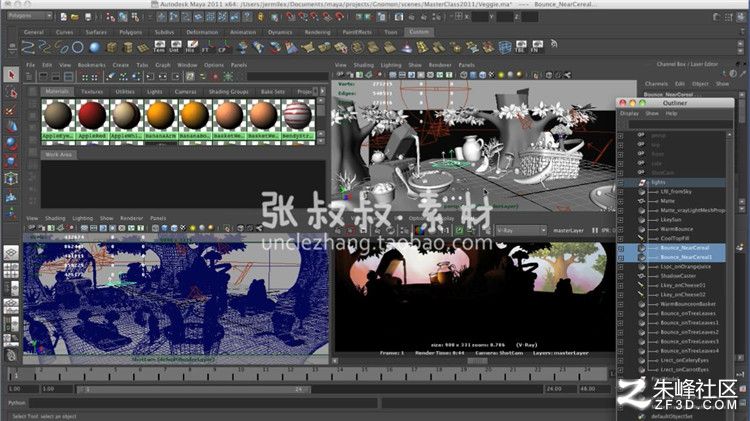Toggle box beside Bounce_NearCereal1 in Outliner
The width and height of the screenshot is (750, 421).
pyautogui.click(x=620, y=257)
